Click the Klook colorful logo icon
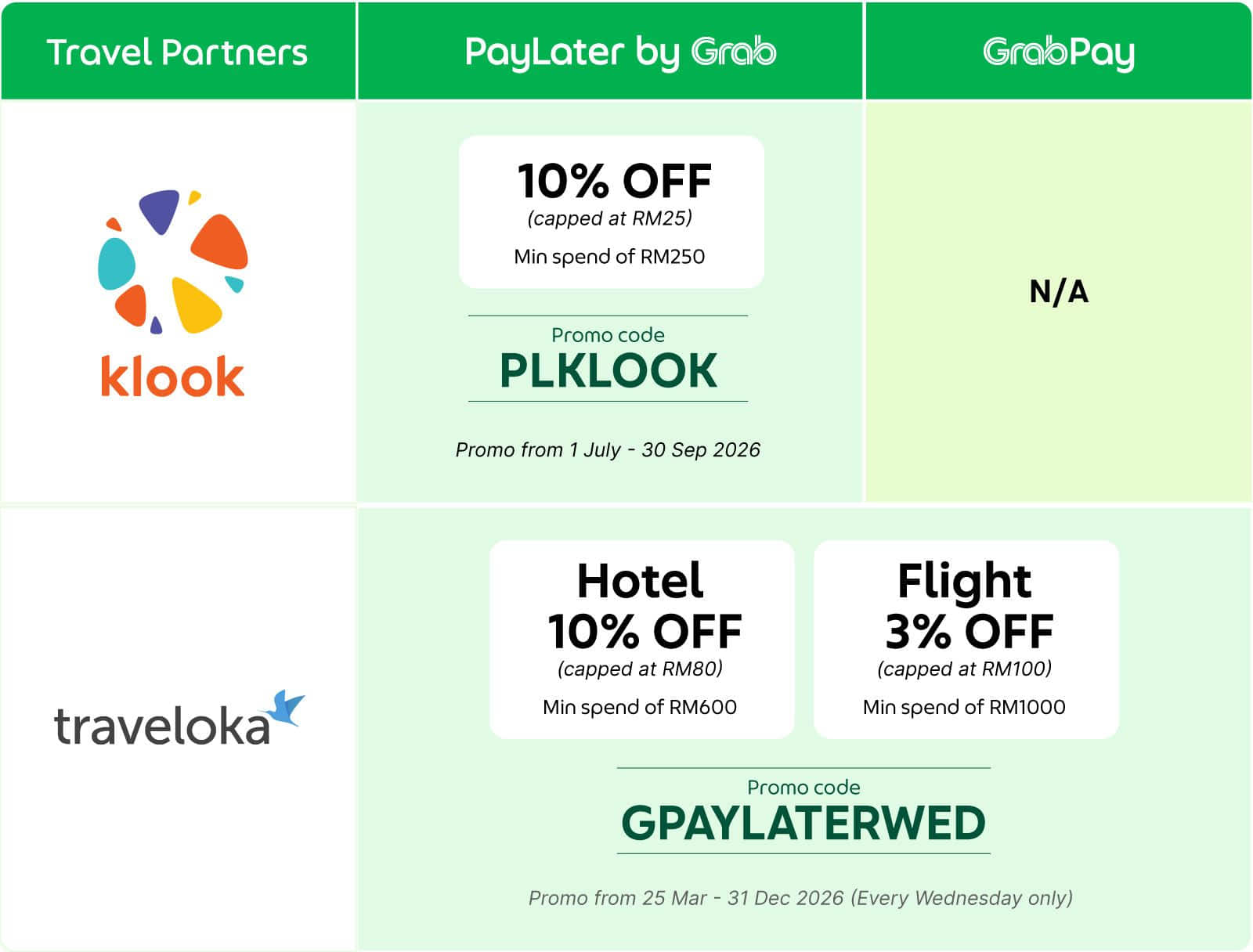1253x952 pixels. click(173, 261)
